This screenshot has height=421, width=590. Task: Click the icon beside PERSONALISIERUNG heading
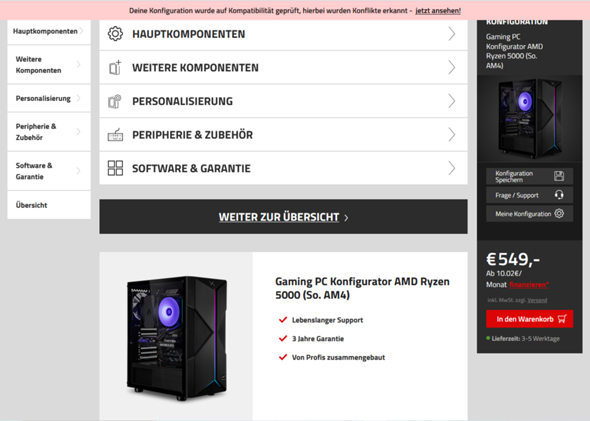115,101
